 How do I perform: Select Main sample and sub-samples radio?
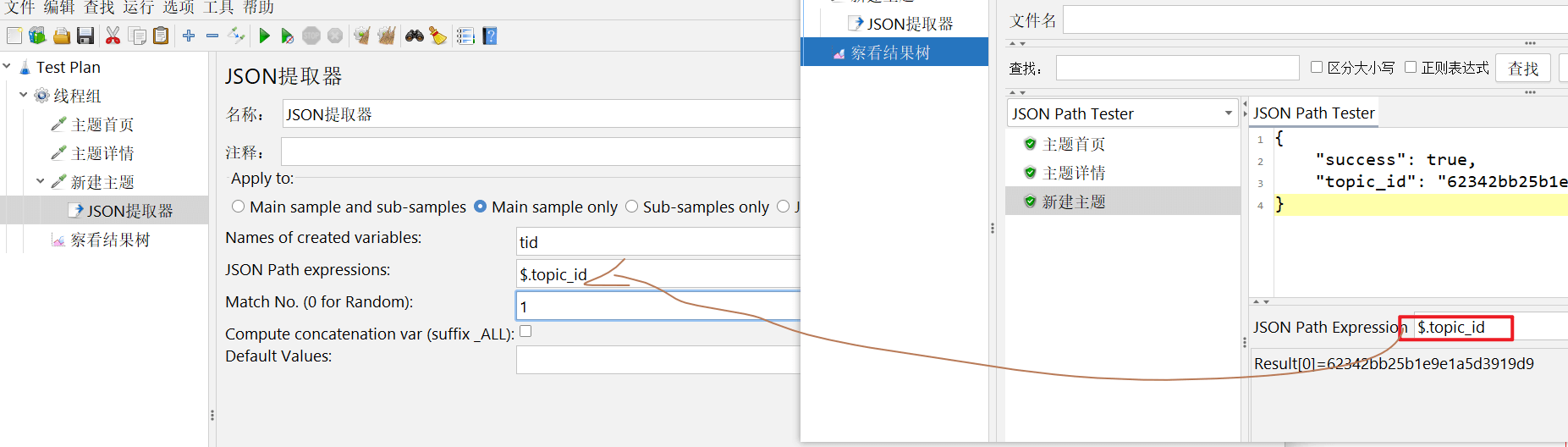(238, 207)
